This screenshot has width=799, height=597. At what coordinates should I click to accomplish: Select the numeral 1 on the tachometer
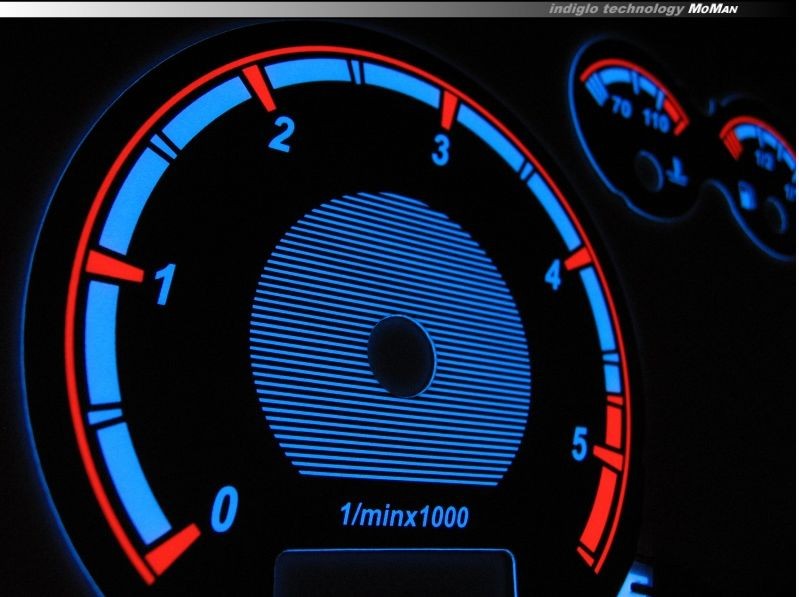tap(165, 284)
